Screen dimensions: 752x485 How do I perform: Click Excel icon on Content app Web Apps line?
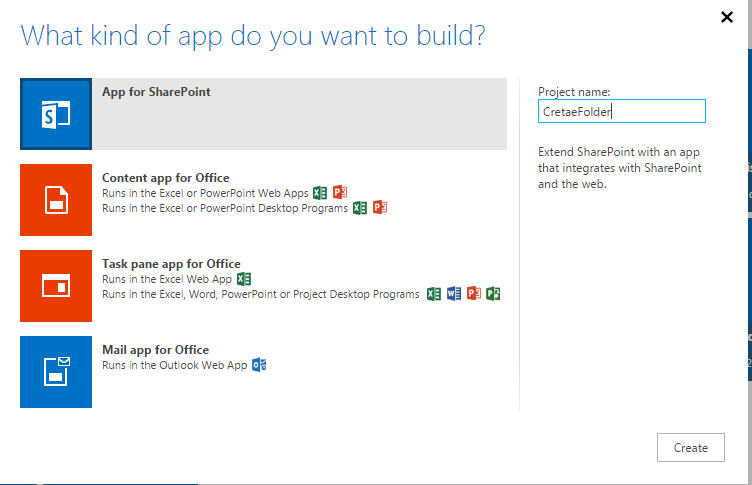(x=320, y=193)
